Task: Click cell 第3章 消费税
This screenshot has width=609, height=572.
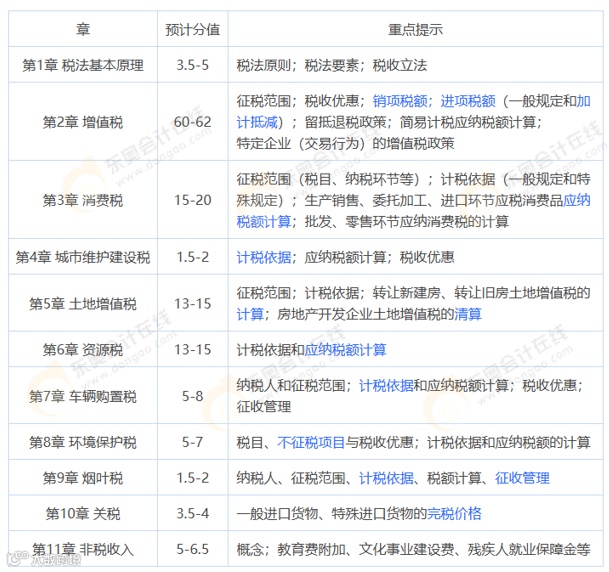Action: [83, 200]
